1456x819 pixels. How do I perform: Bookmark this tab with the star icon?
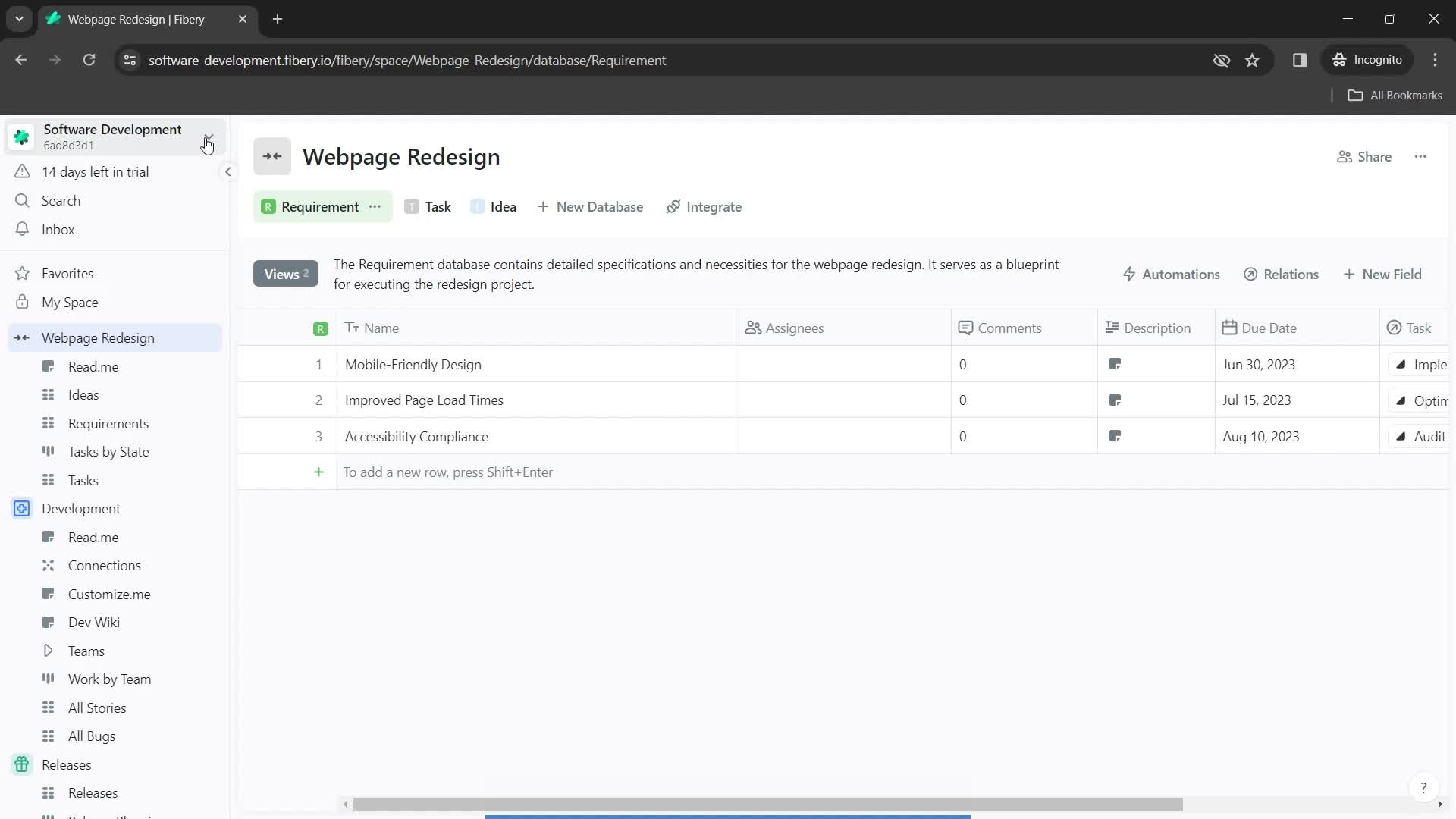click(x=1252, y=60)
